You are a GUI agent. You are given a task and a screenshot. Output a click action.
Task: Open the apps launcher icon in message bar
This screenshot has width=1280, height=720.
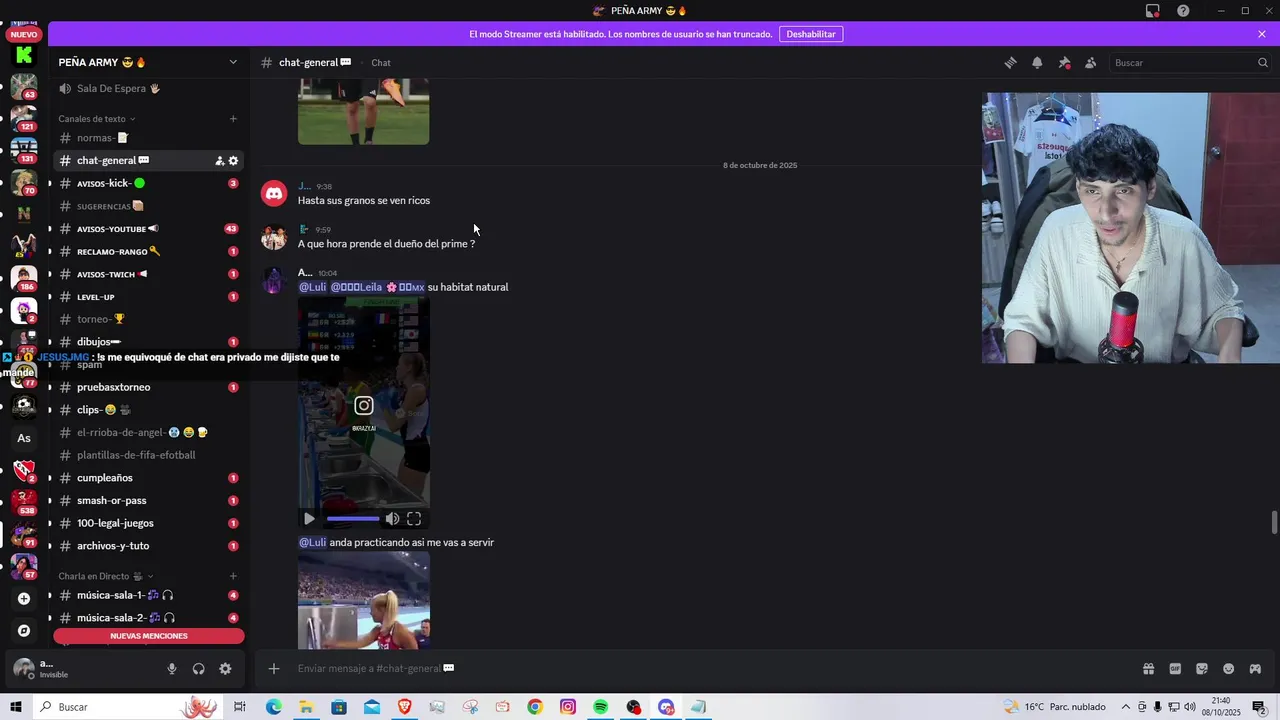click(1255, 669)
